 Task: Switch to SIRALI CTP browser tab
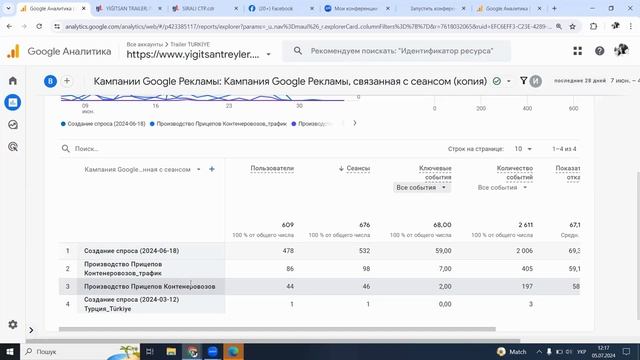[205, 8]
